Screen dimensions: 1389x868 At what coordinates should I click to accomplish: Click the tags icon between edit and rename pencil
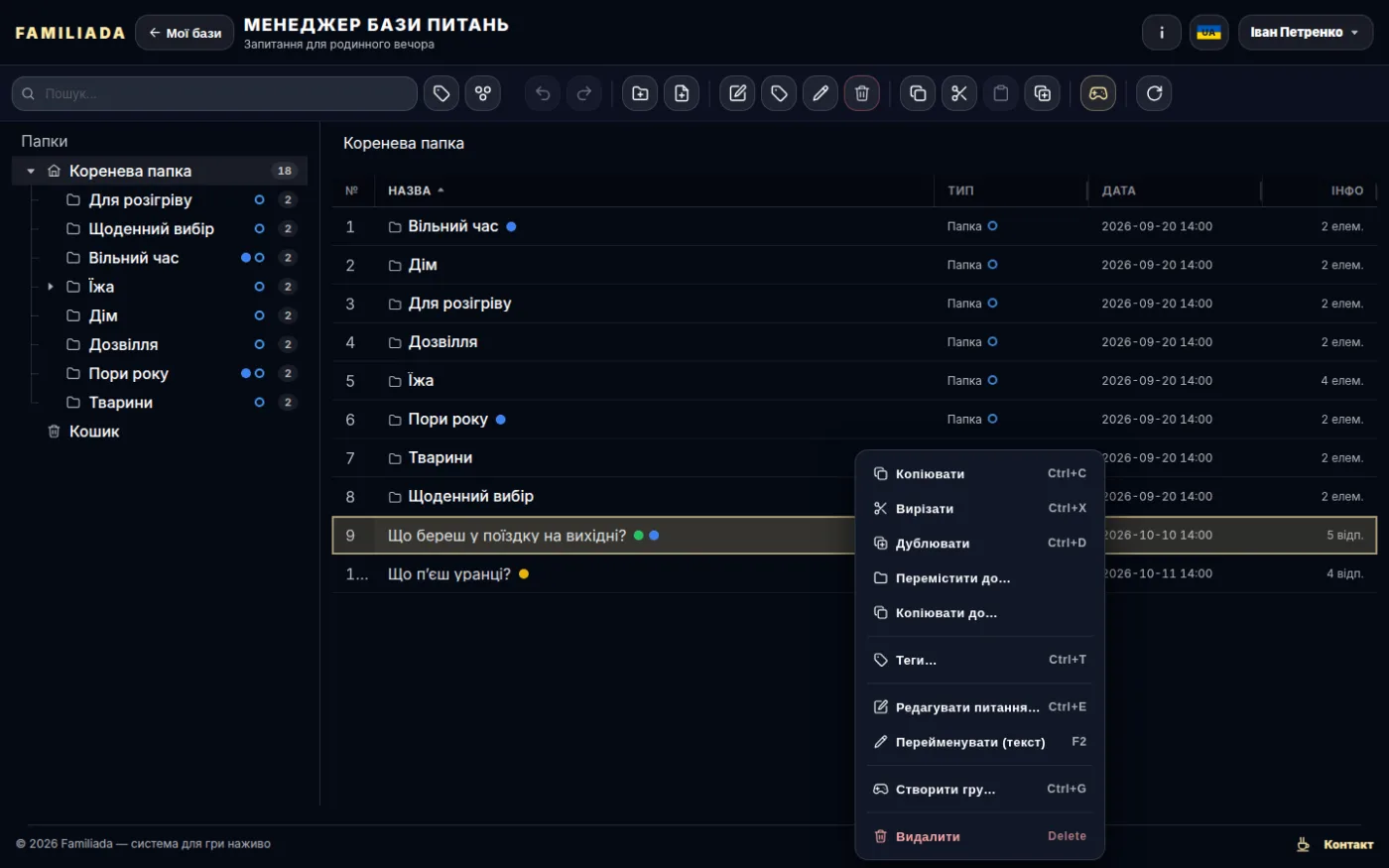[779, 93]
